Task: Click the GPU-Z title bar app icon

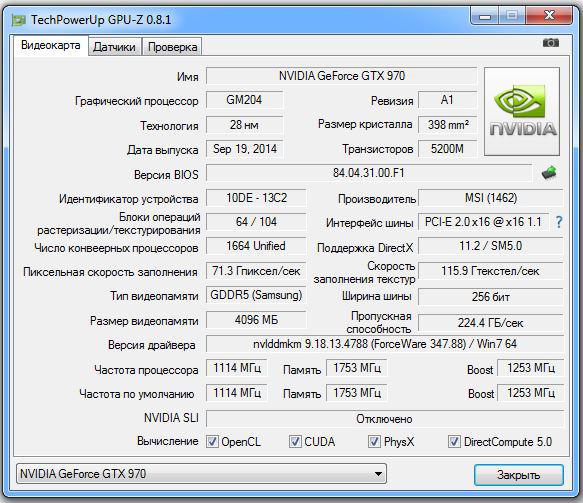Action: (x=18, y=20)
